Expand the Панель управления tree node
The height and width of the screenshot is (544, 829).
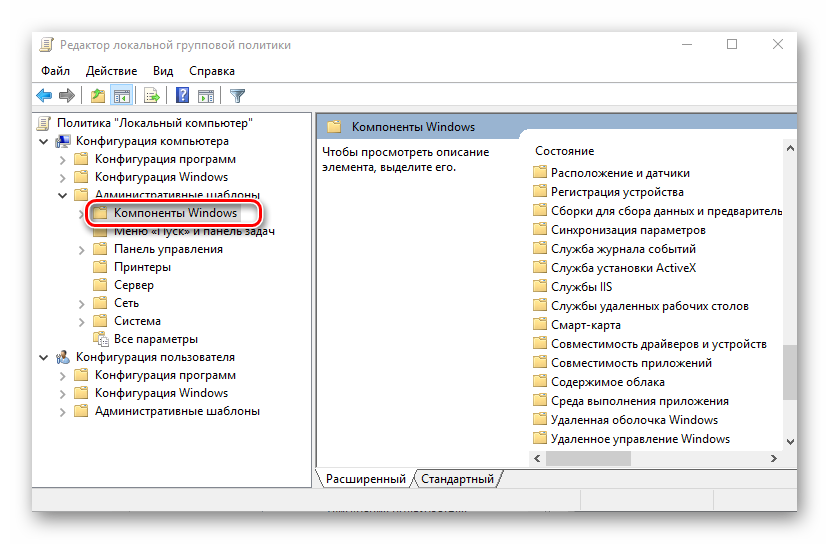[81, 249]
